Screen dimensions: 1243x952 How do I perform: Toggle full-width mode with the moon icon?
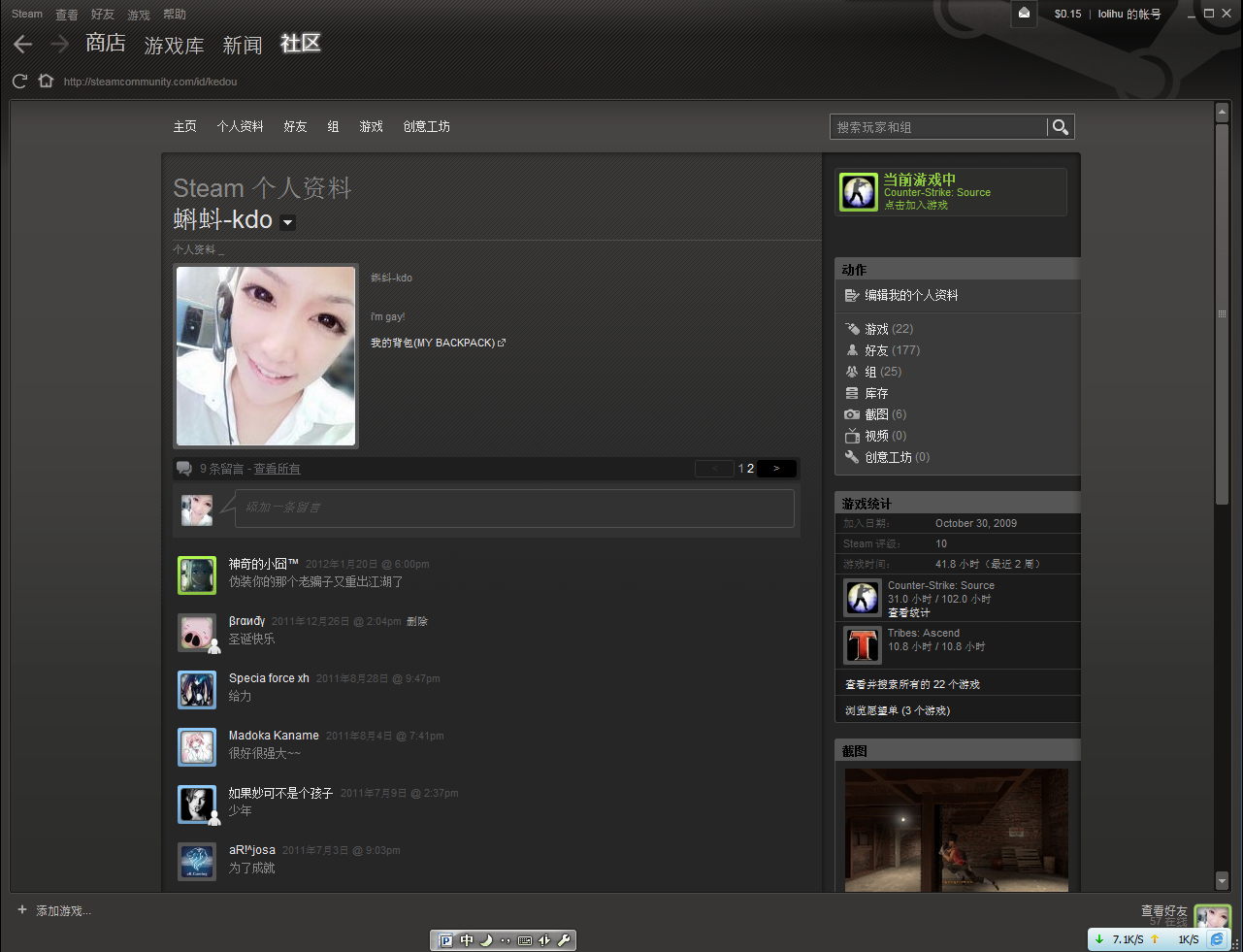coord(486,939)
